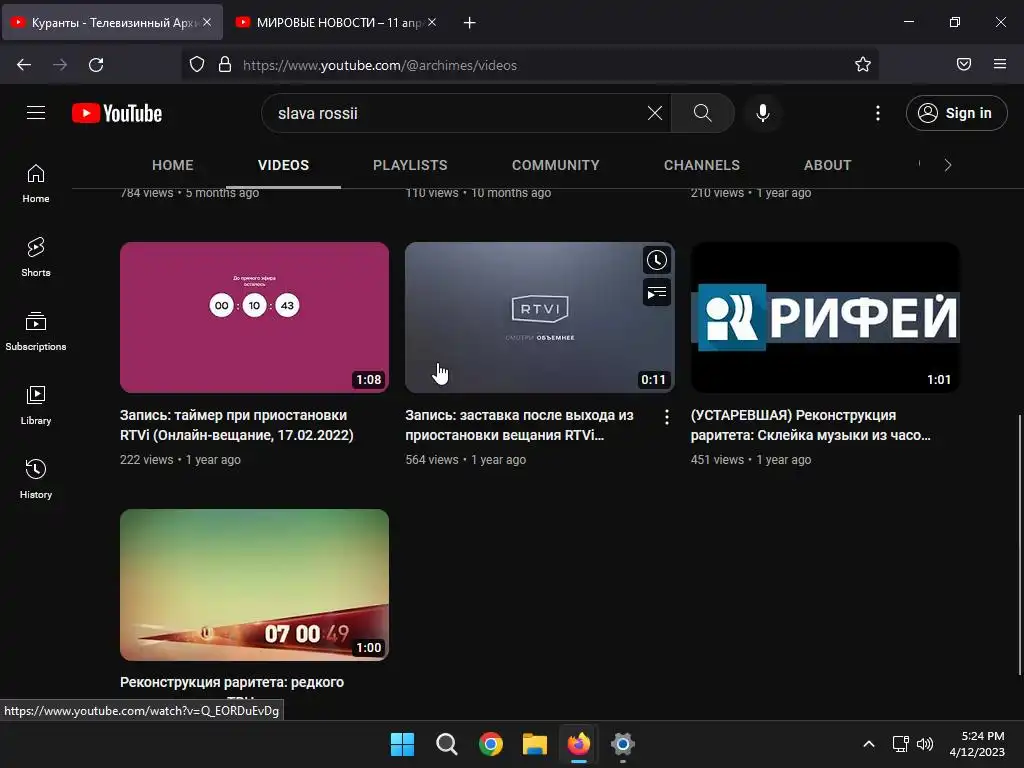Open Shorts in sidebar
Viewport: 1024px width, 768px height.
click(36, 257)
